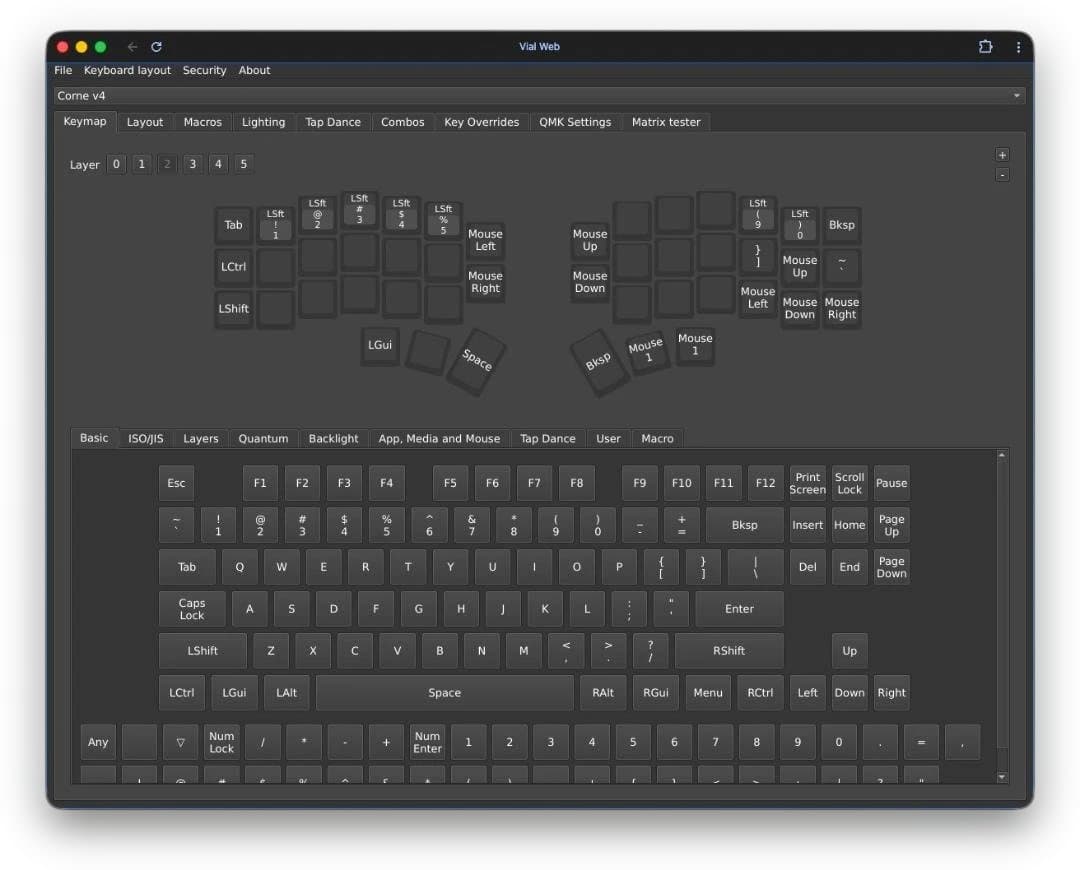Click the Caps Lock keycode button
Viewport: 1080px width, 870px height.
coord(191,608)
